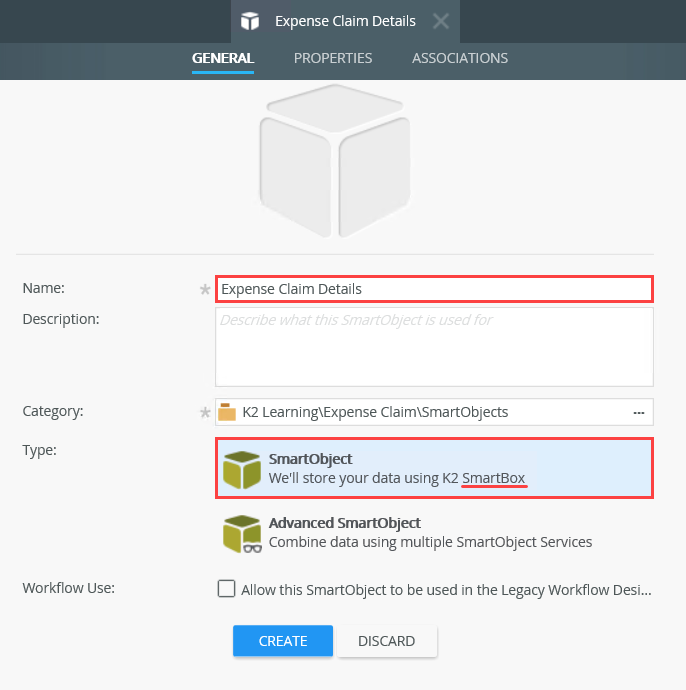Screen dimensions: 686x690
Task: Select the Advanced SmartObject type option
Action: pyautogui.click(x=434, y=533)
